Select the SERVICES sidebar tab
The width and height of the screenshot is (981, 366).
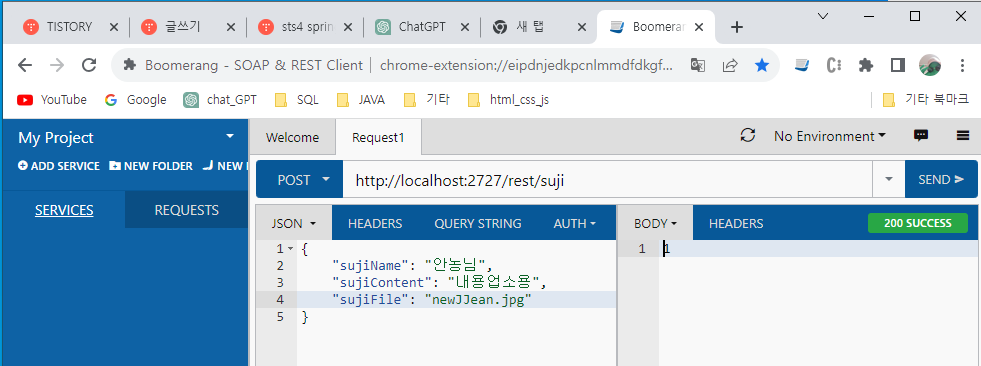64,210
